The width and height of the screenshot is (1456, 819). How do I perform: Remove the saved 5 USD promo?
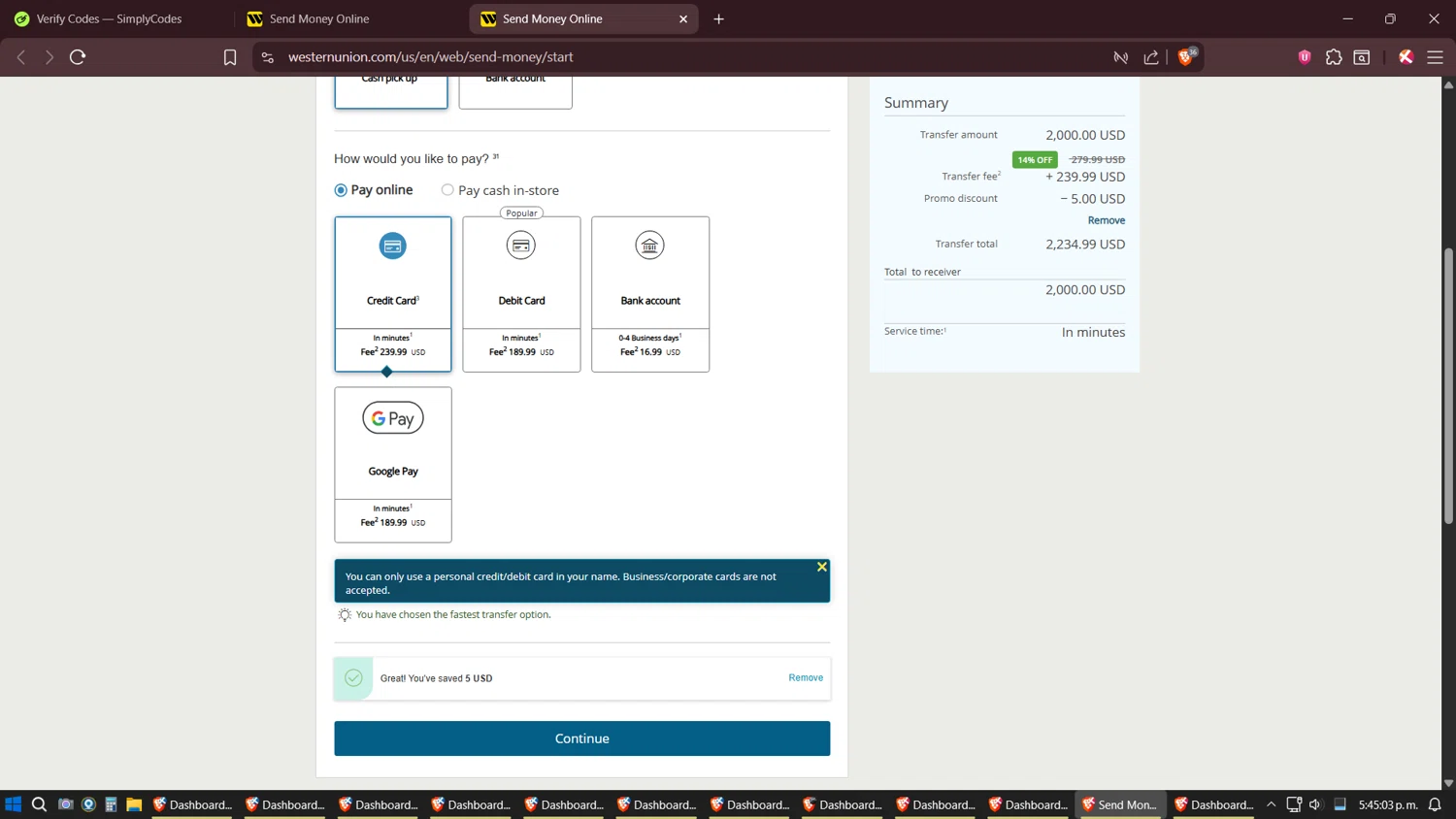806,677
